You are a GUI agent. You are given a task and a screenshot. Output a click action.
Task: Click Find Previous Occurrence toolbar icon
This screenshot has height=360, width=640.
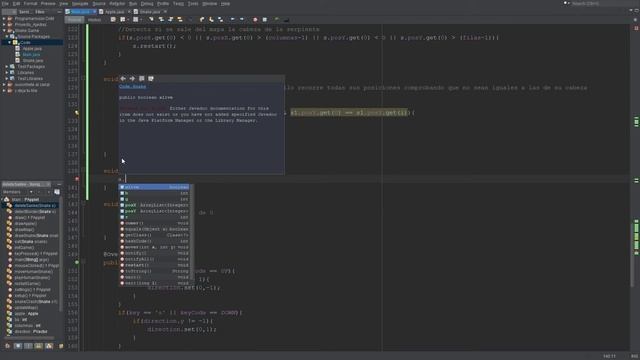pyautogui.click(x=161, y=20)
